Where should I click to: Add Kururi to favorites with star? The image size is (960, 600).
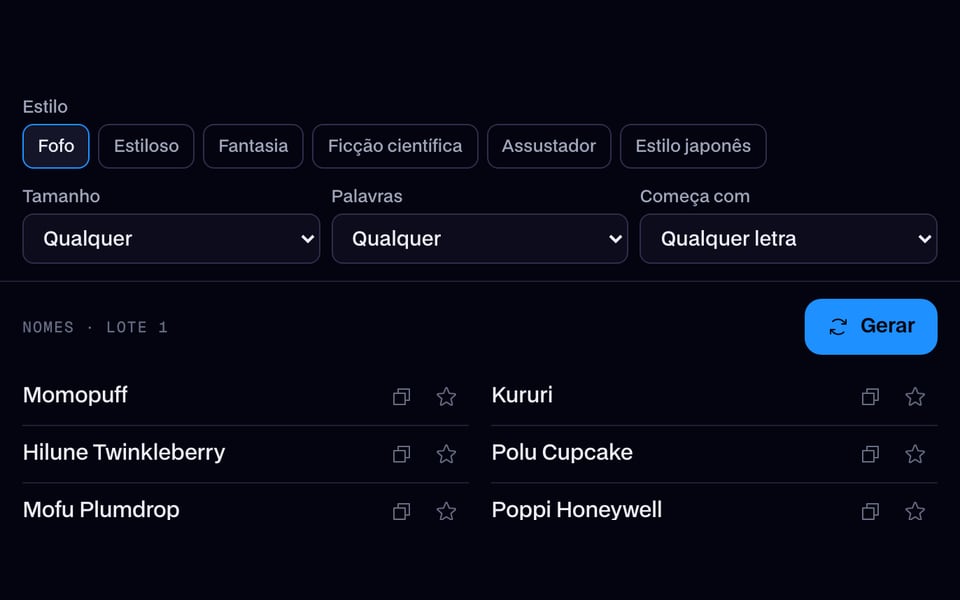click(x=915, y=397)
